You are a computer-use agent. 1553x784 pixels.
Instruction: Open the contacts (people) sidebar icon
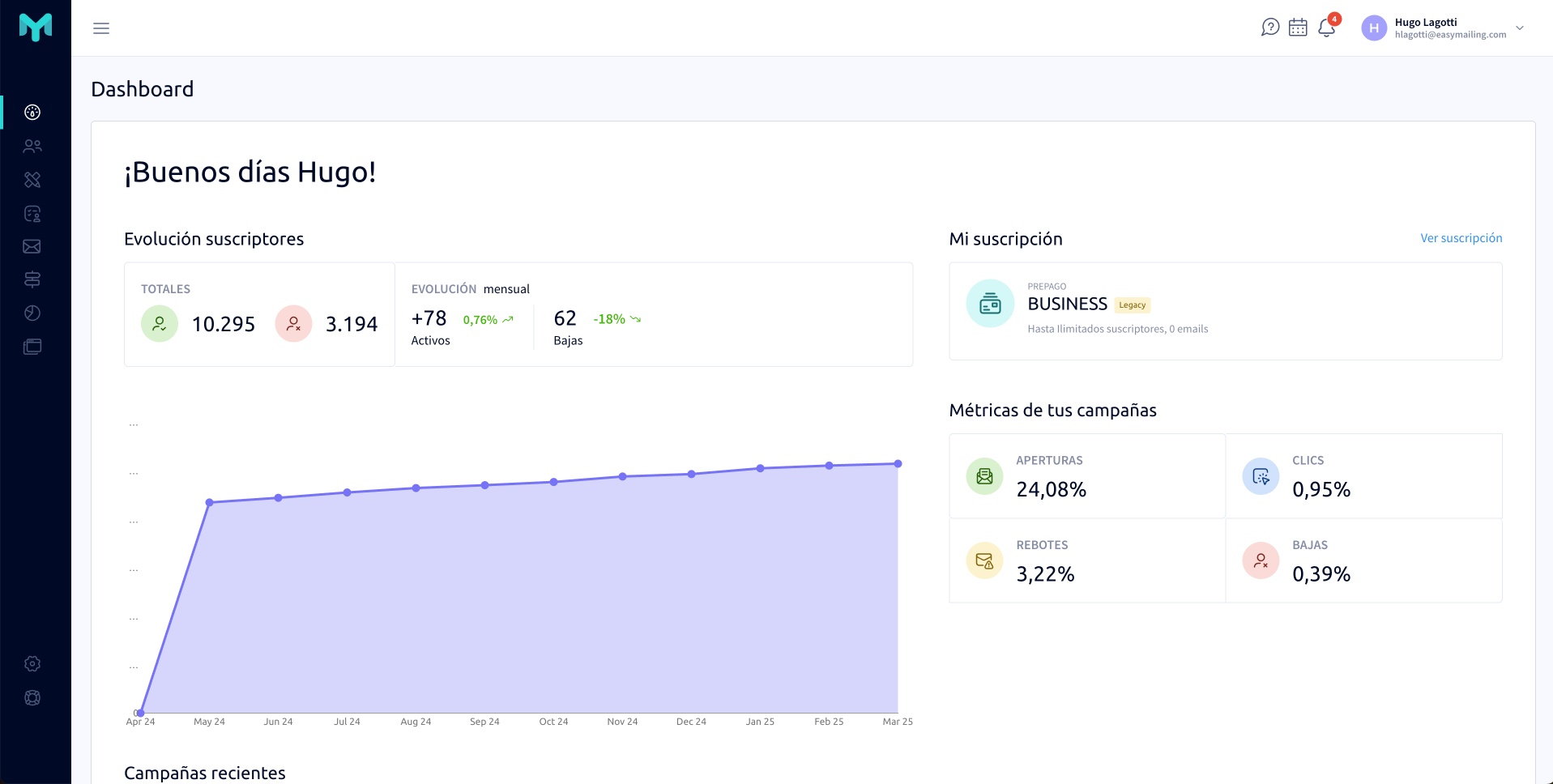click(x=32, y=146)
